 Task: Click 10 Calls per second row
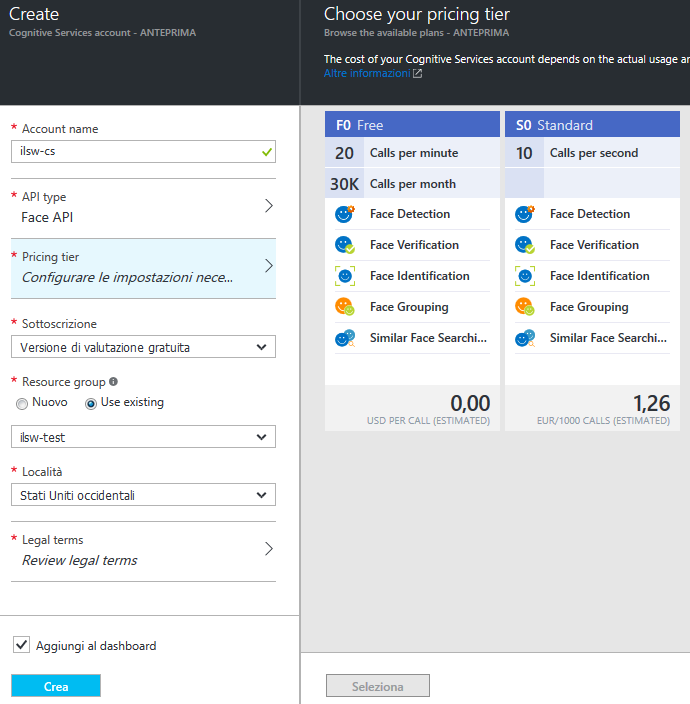[592, 153]
